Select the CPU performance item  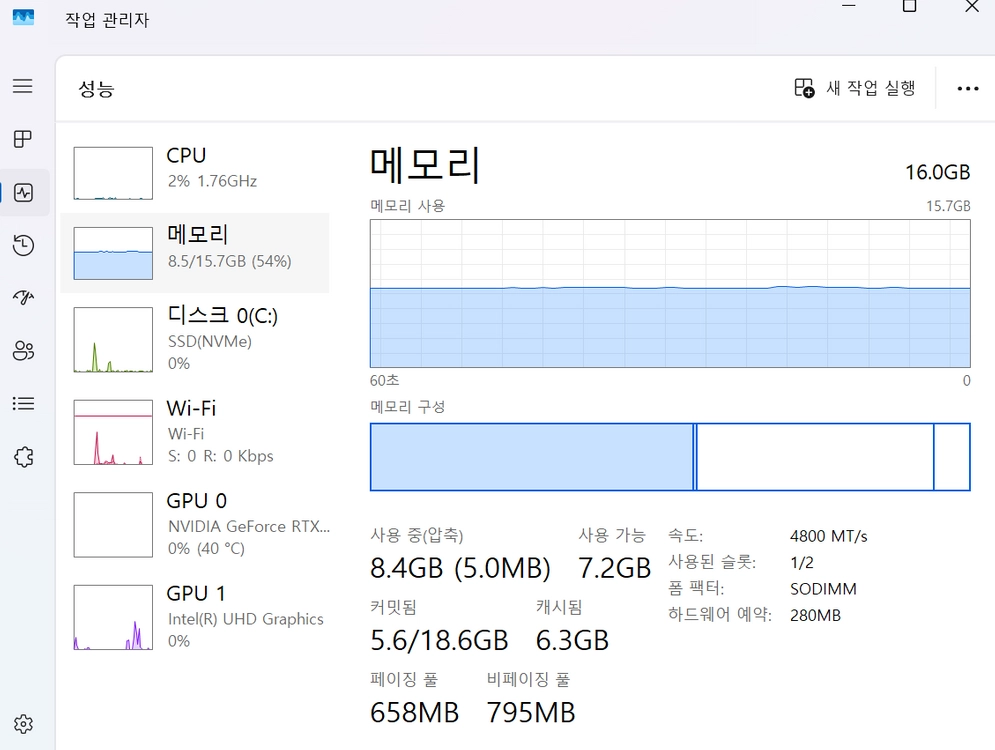[x=195, y=173]
